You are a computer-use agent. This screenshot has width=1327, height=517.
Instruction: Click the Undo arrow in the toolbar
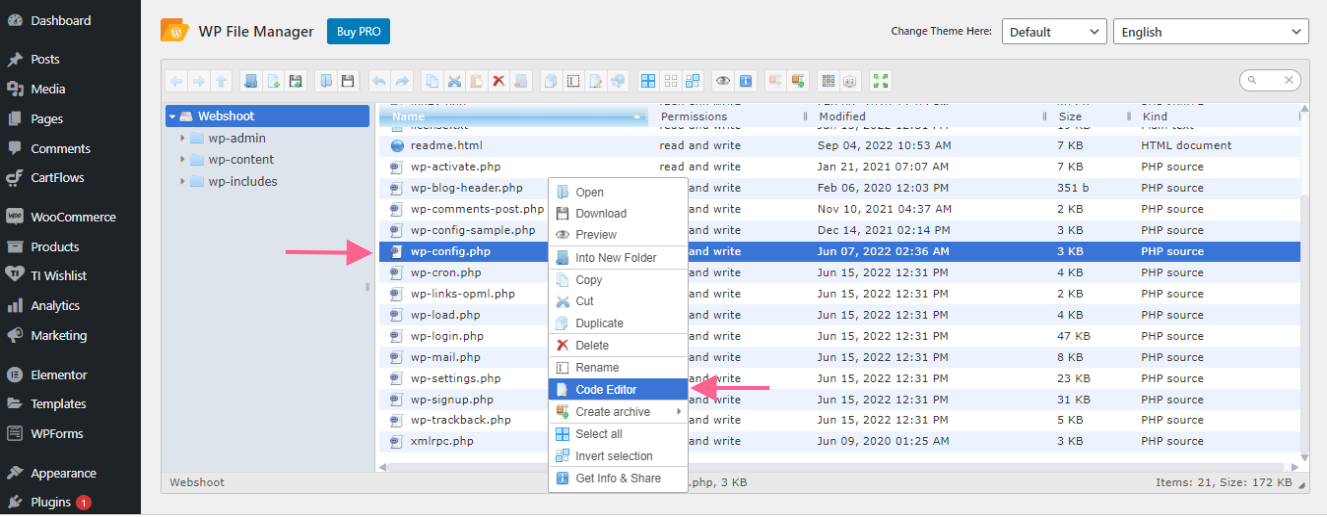click(379, 81)
